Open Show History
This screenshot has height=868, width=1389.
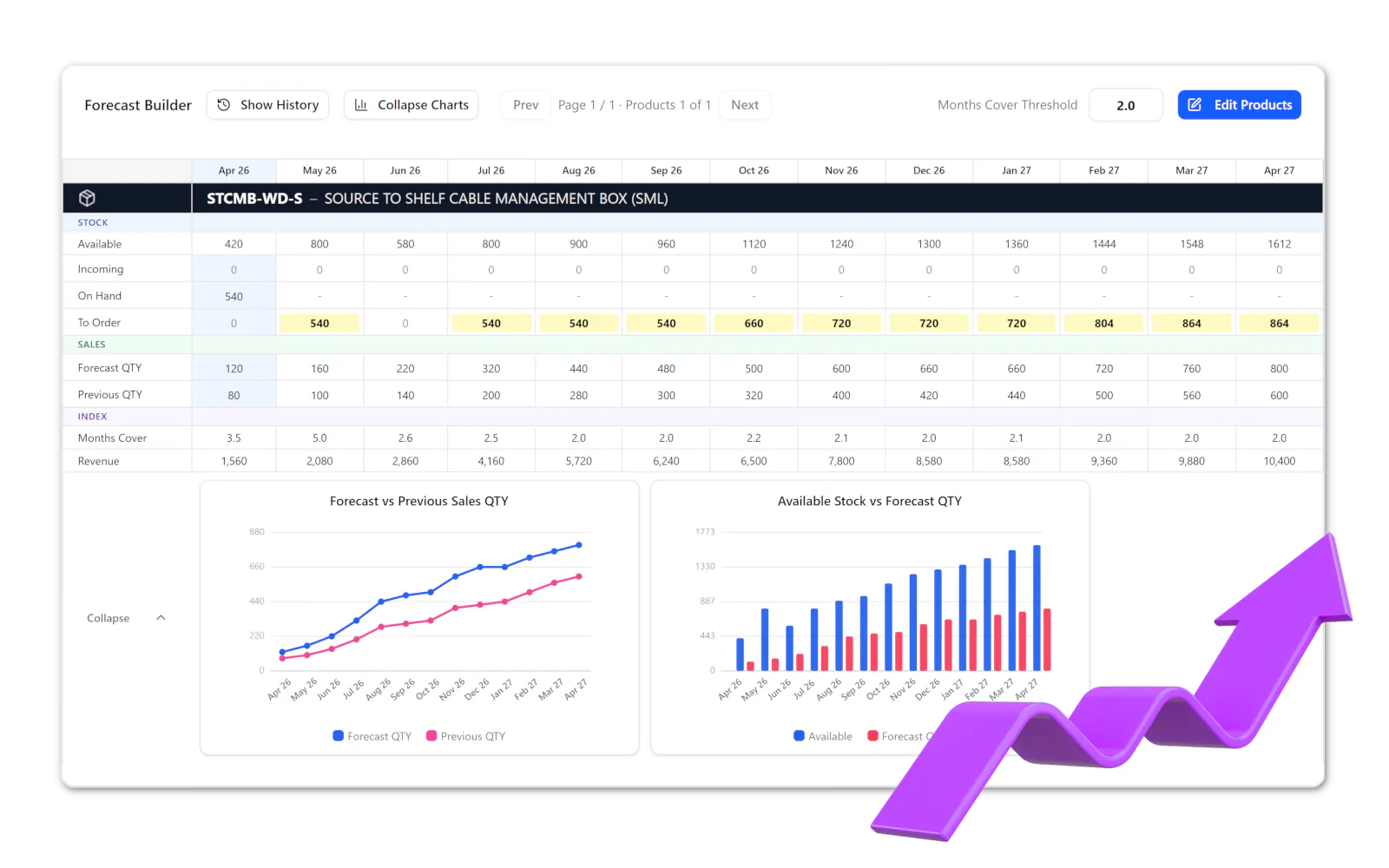click(x=267, y=105)
